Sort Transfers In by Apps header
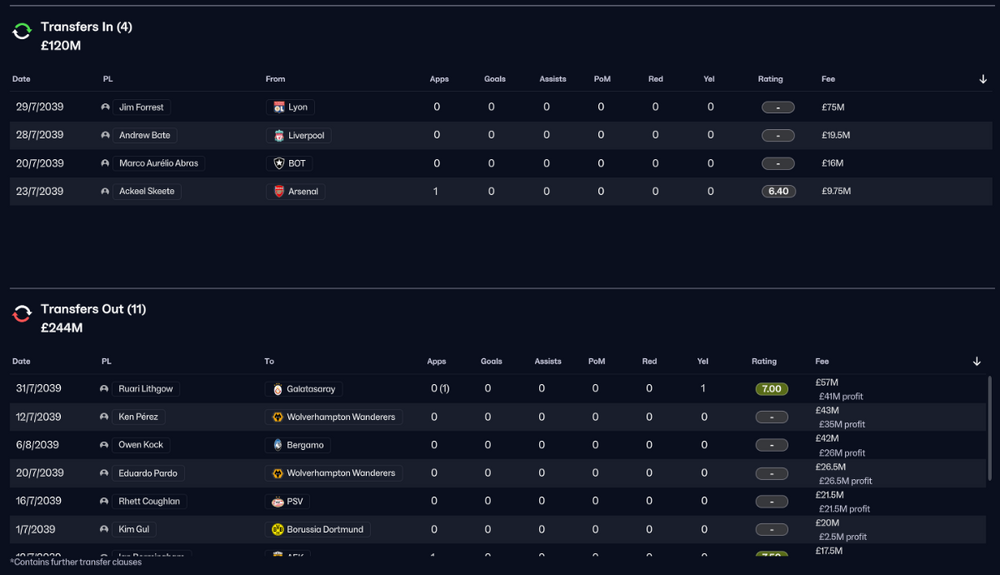This screenshot has height=575, width=1000. coord(439,79)
